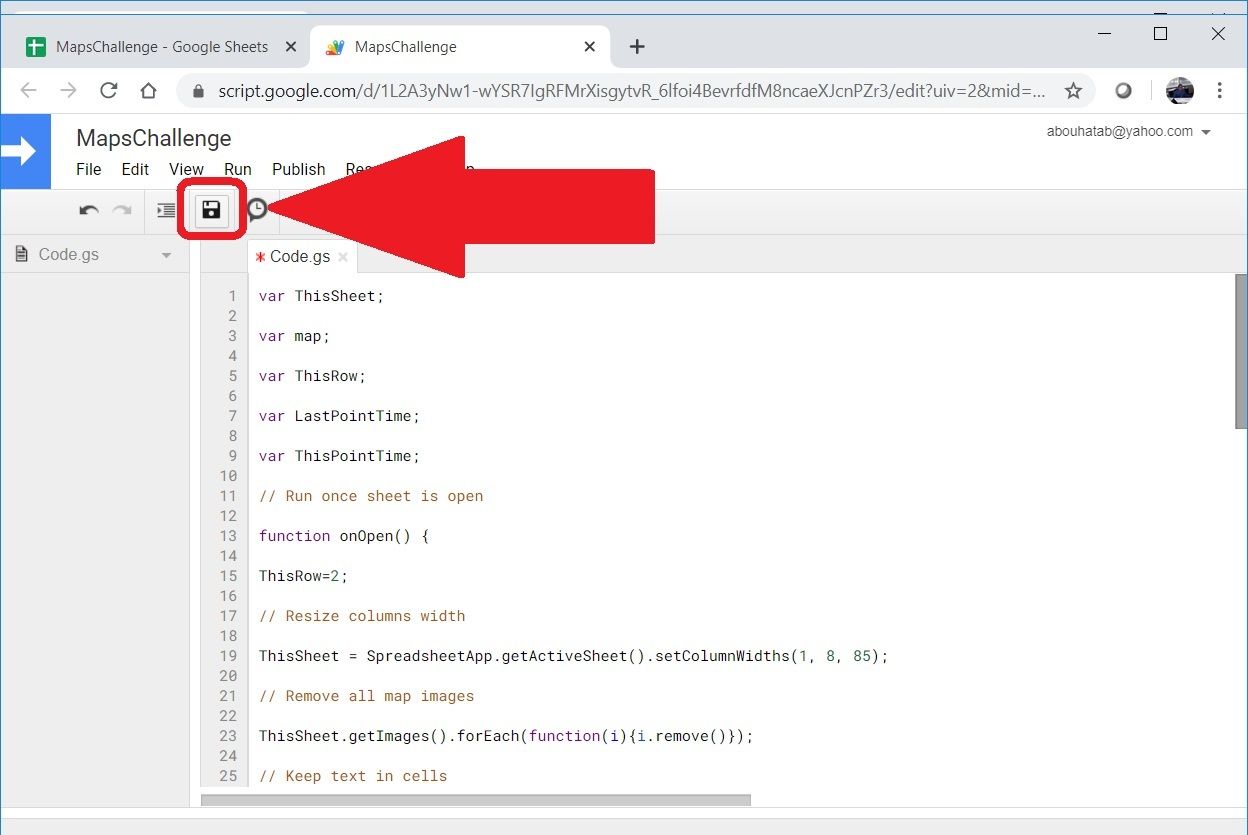Click the round extension icon beside the star

pos(1124,91)
